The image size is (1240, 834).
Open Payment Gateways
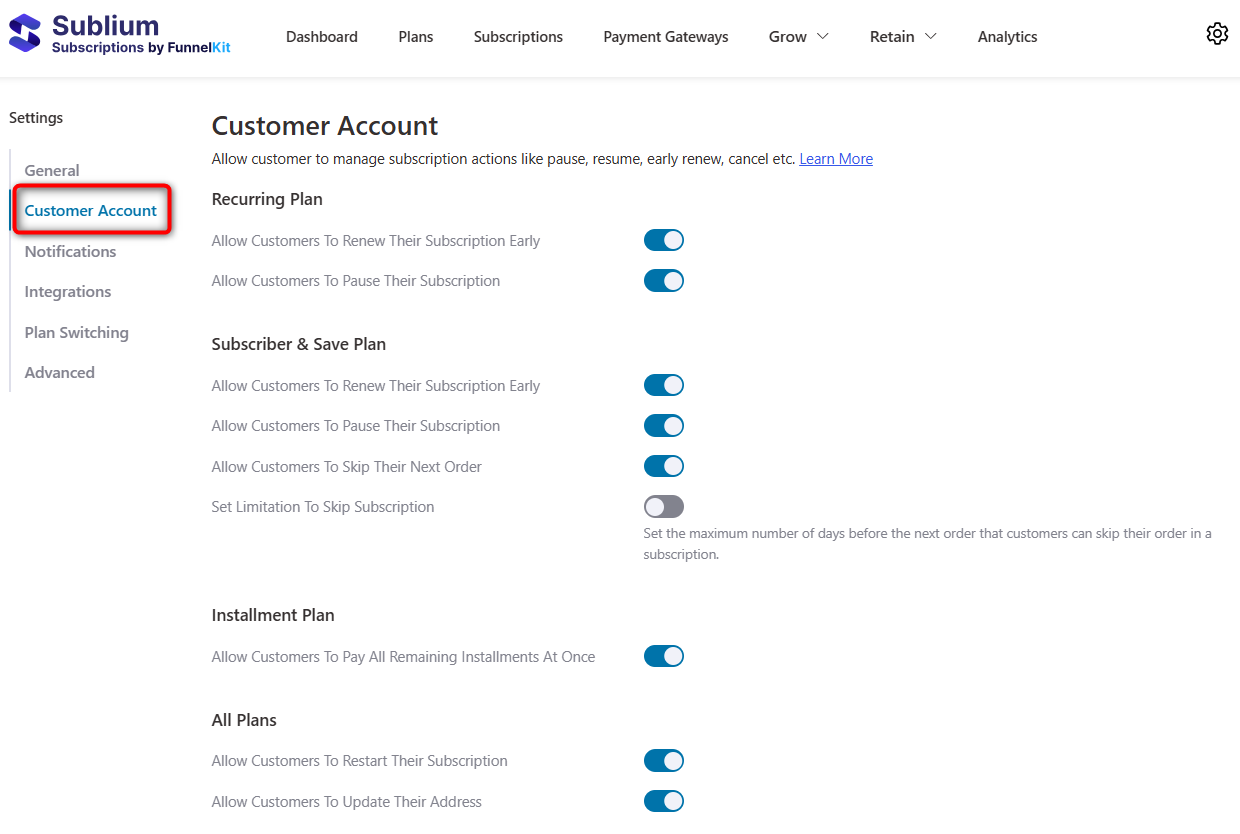pos(666,37)
